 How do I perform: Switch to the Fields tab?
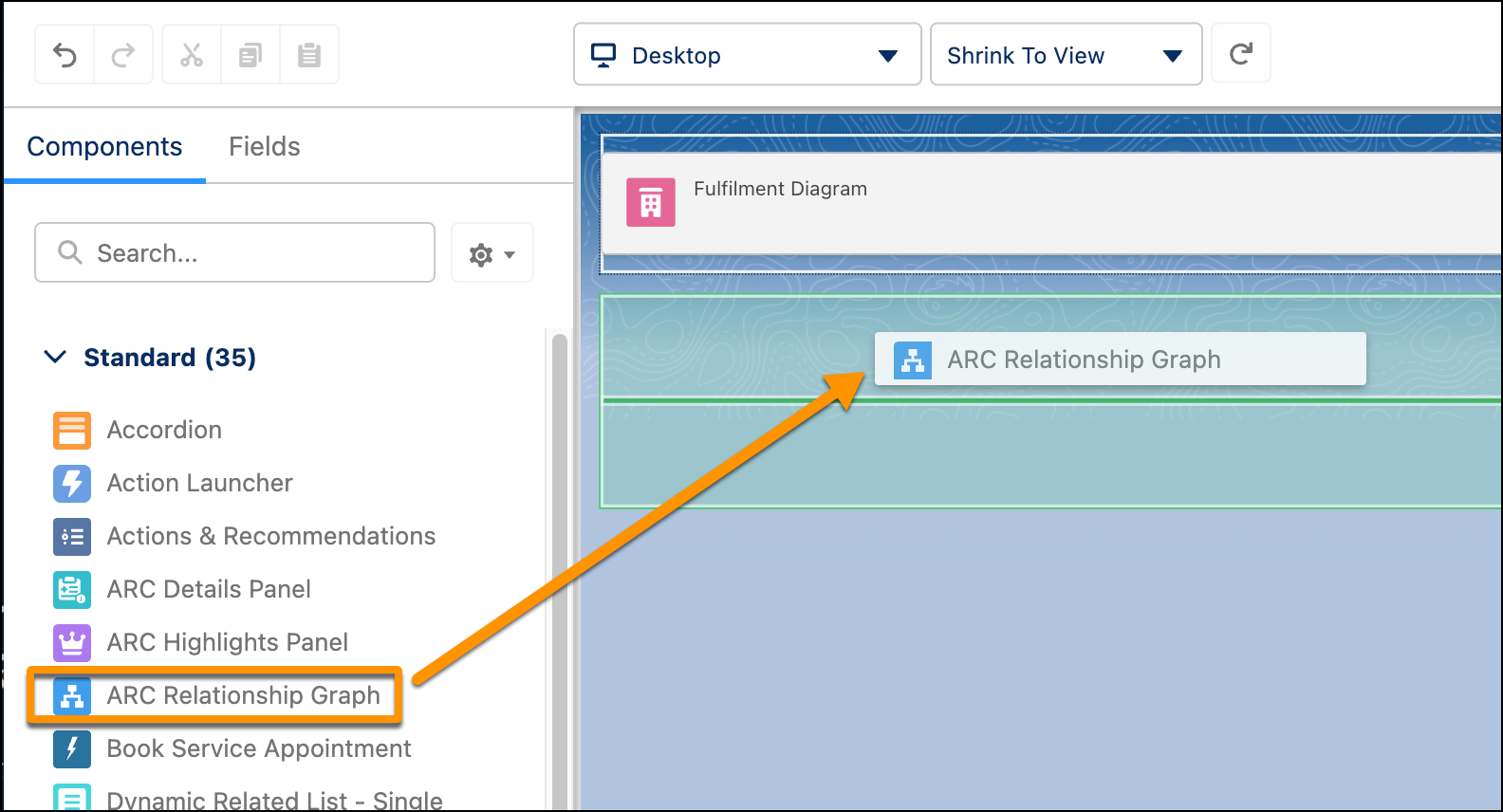pyautogui.click(x=264, y=146)
